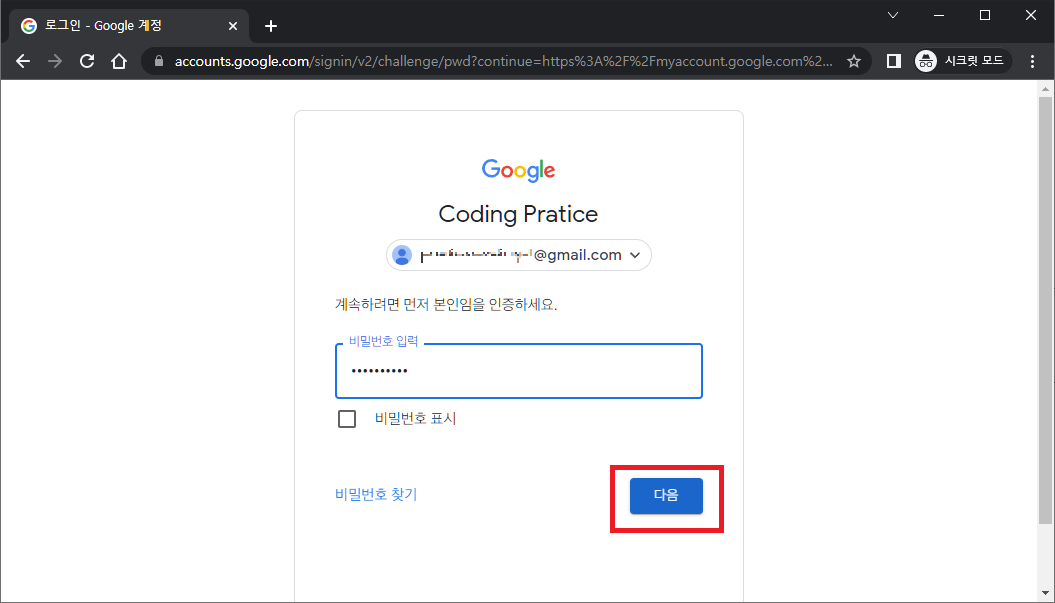Close the 로그인 - Google 계정 tab
1055x603 pixels.
[233, 26]
